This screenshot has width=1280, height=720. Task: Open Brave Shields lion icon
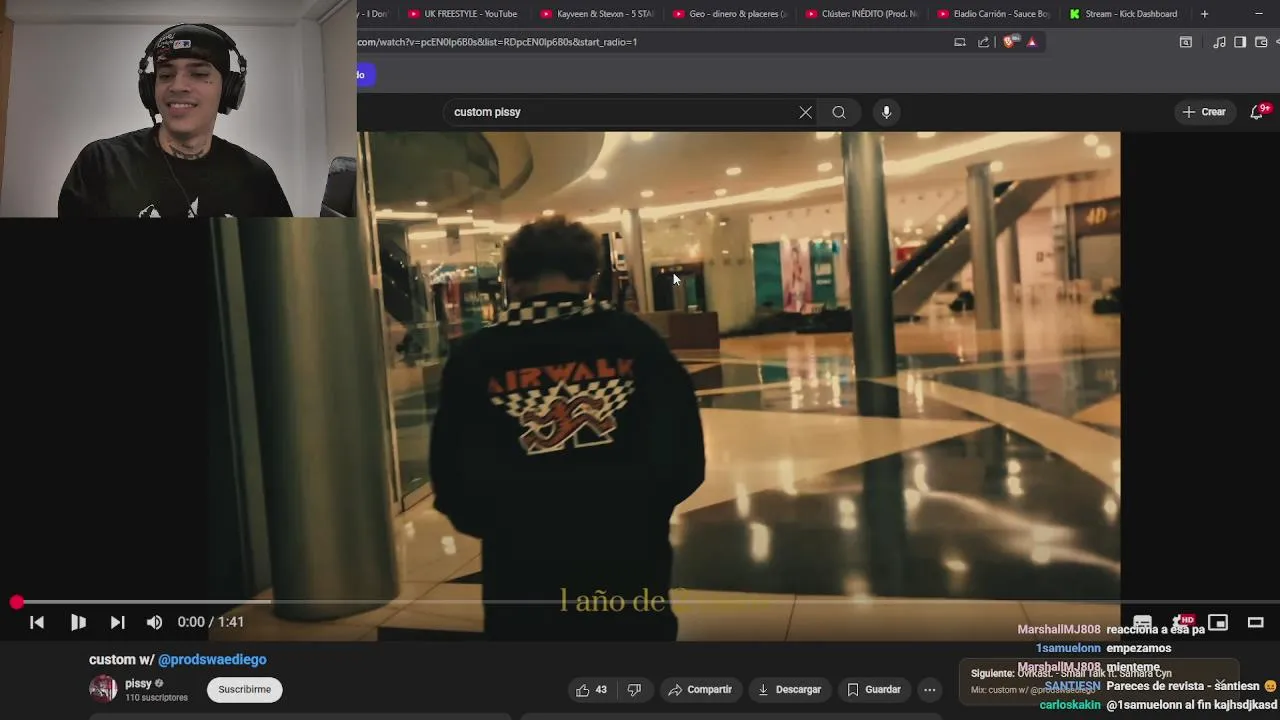1009,42
